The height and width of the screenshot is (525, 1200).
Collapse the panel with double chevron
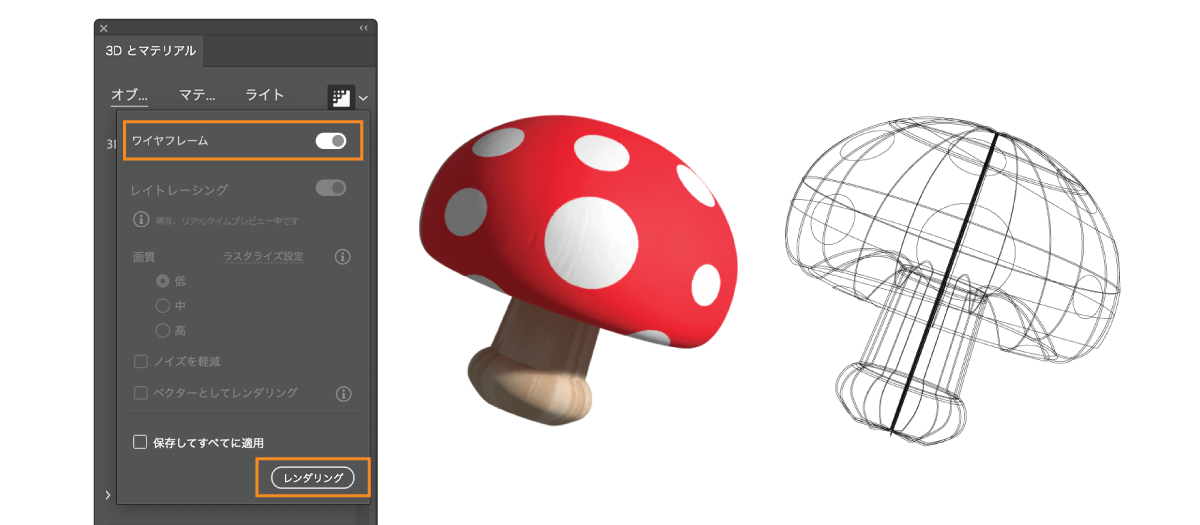click(363, 28)
